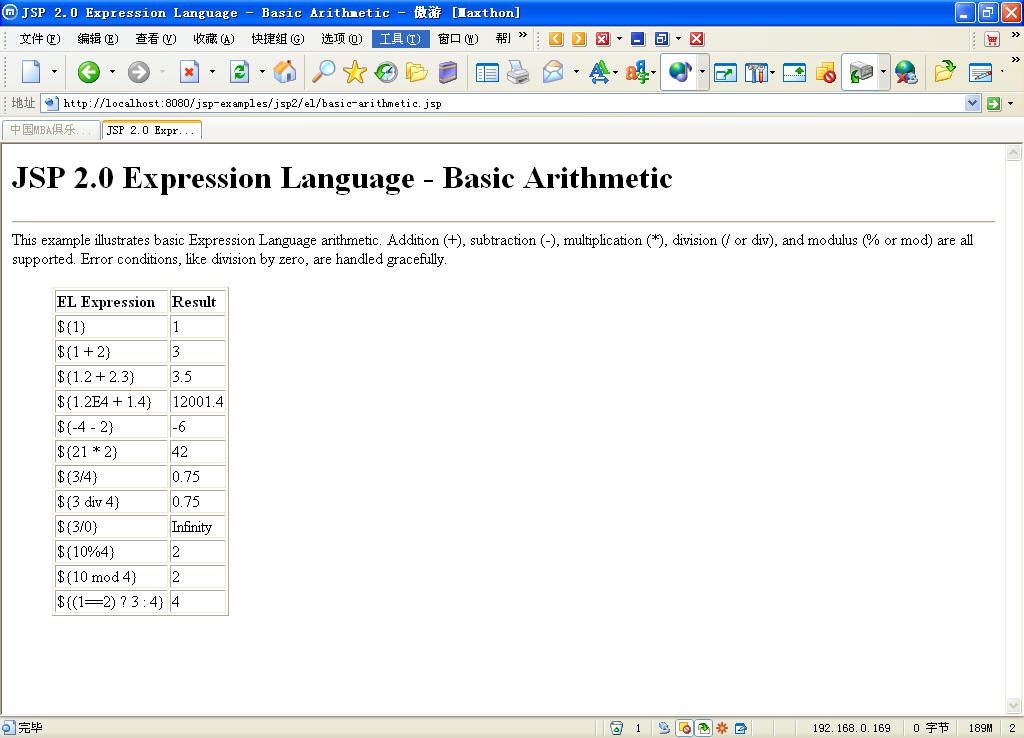Open the 文件(F) menu
Screen dimensions: 1024x738
[x=40, y=39]
